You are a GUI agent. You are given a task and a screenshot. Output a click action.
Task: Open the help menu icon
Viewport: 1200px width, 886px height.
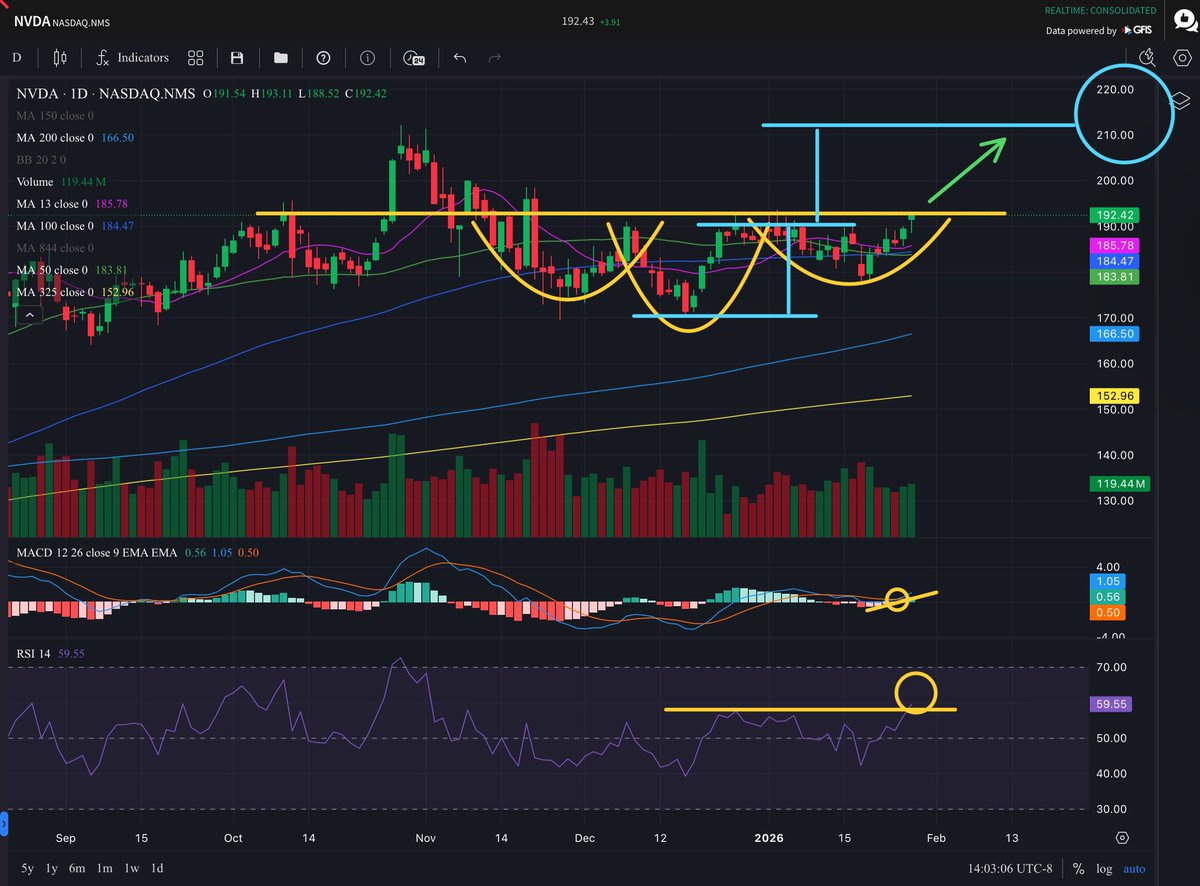click(x=323, y=57)
